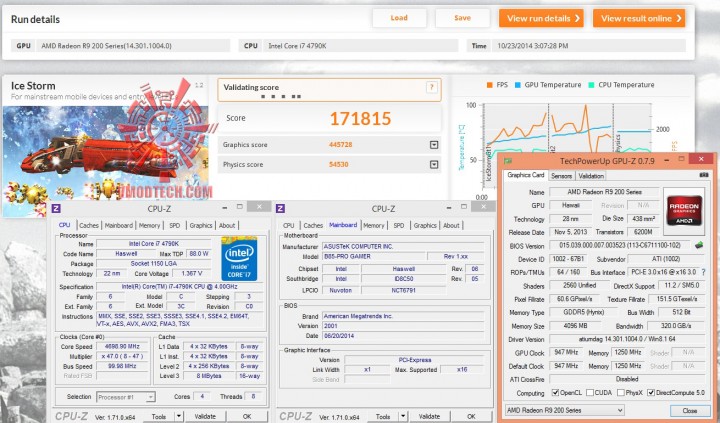Click View result online button
720x423 pixels.
tap(639, 18)
